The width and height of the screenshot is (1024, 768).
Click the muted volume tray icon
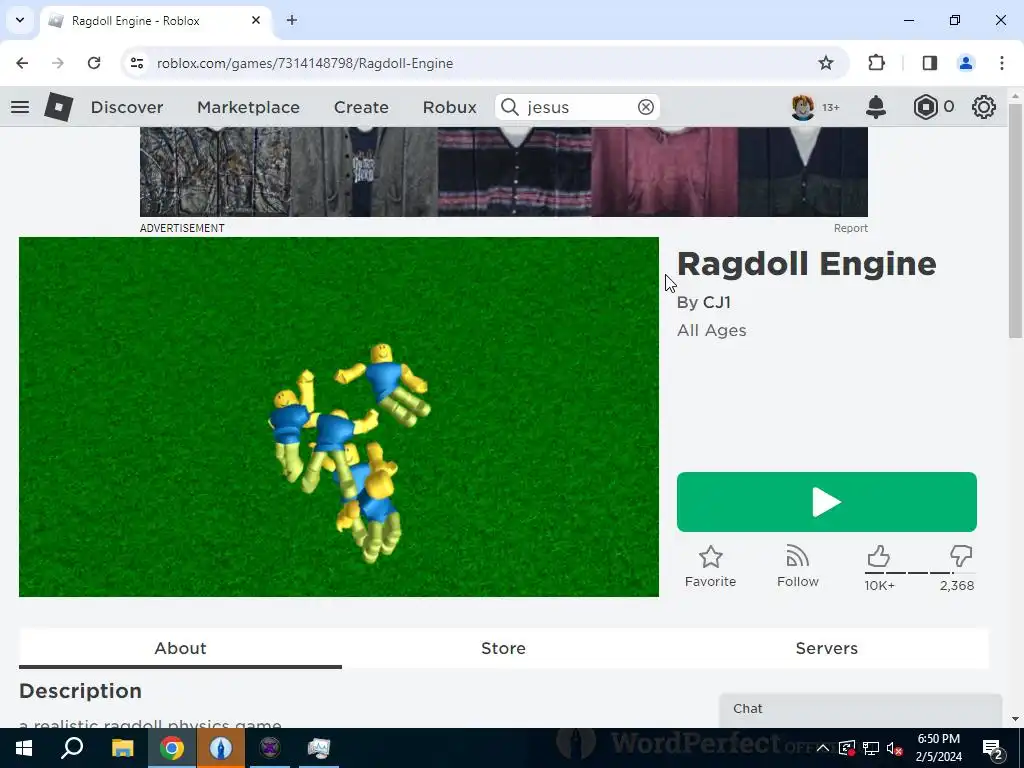pyautogui.click(x=895, y=748)
